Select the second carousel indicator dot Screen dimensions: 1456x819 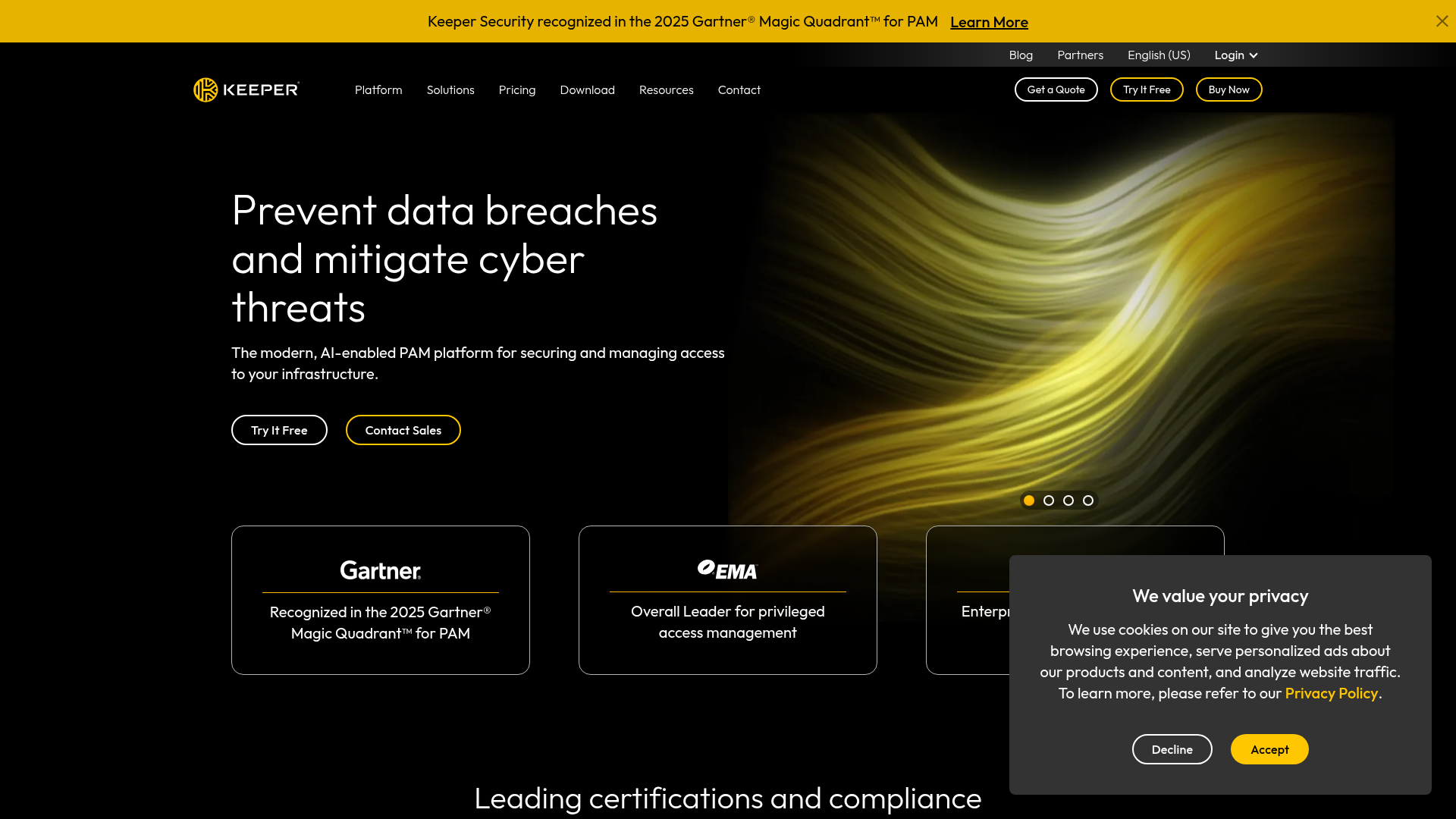pos(1049,500)
